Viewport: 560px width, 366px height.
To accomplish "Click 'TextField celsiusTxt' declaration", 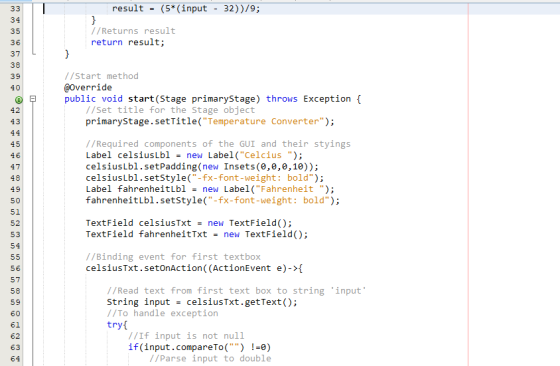I will (x=138, y=223).
